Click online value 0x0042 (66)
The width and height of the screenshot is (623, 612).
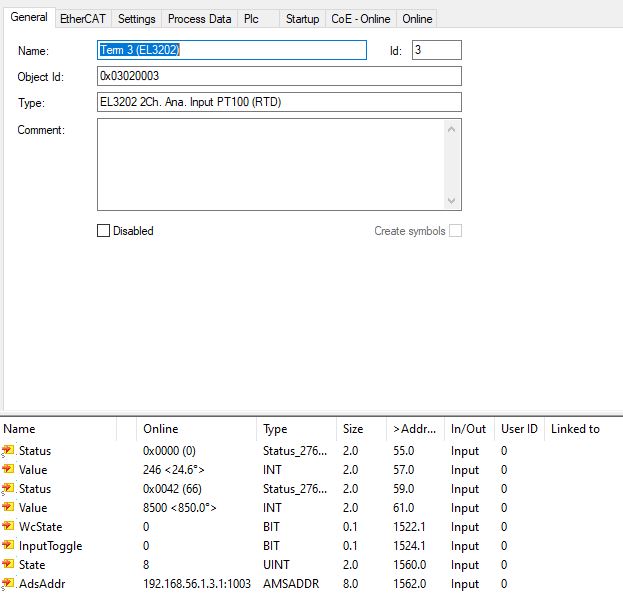point(172,489)
